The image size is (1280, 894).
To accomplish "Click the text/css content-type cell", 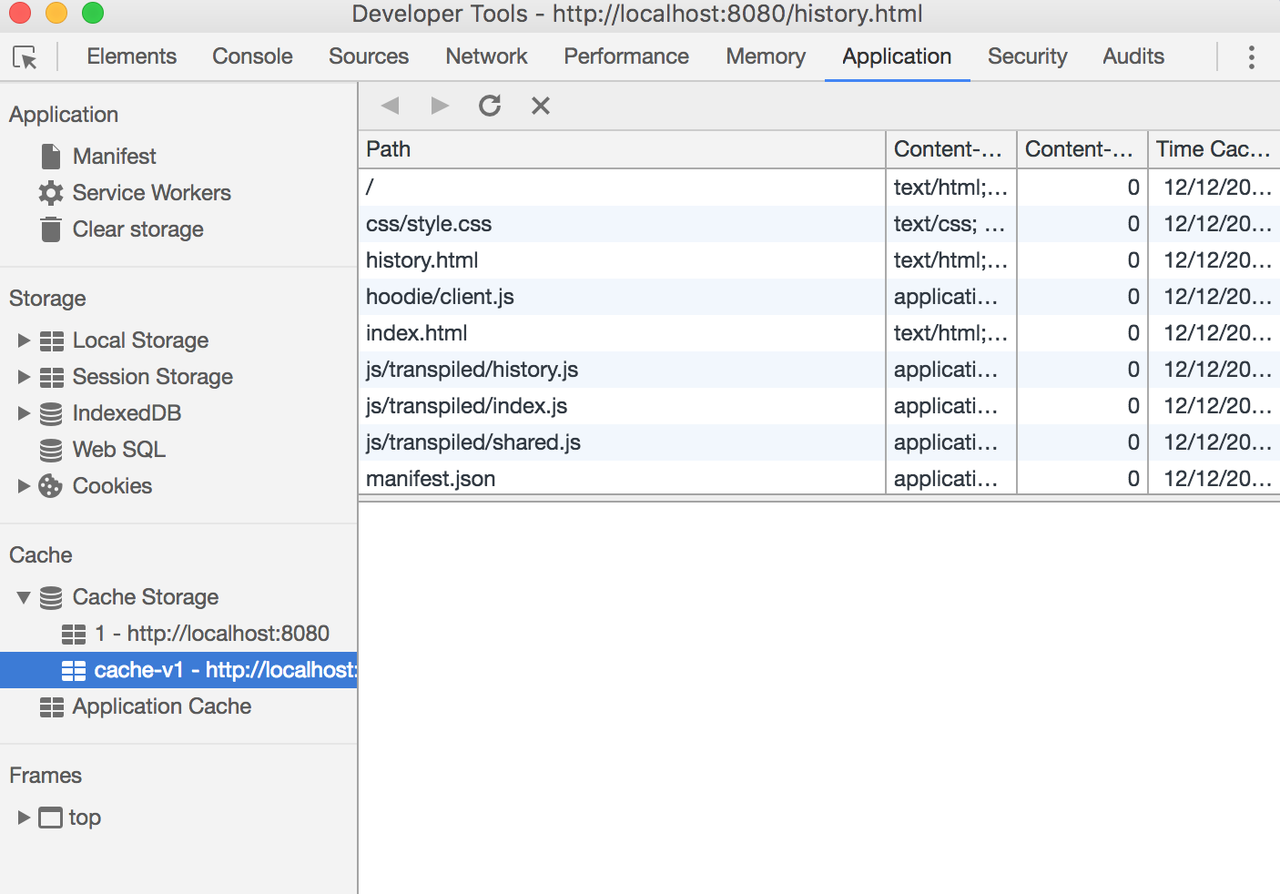I will point(951,224).
